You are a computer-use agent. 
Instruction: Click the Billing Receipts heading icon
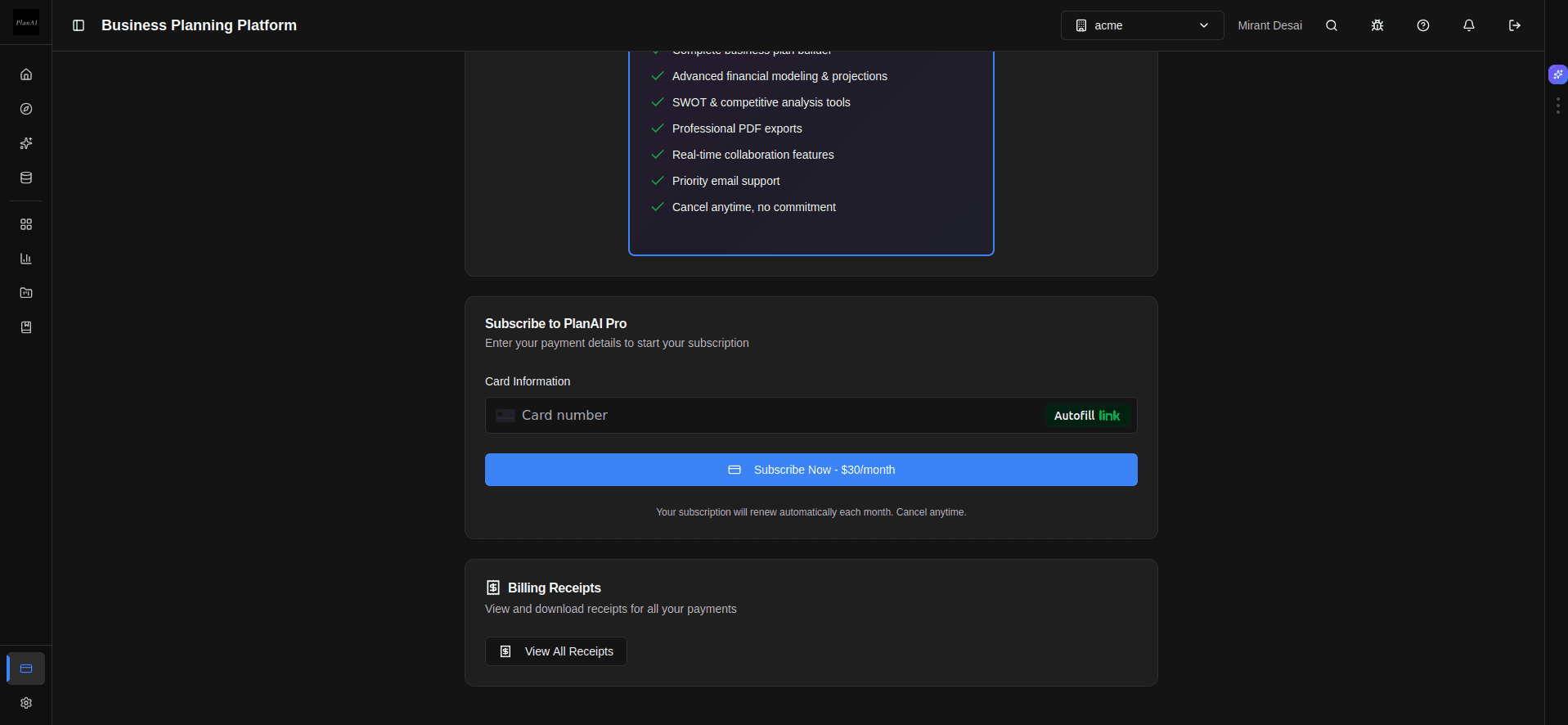point(493,588)
